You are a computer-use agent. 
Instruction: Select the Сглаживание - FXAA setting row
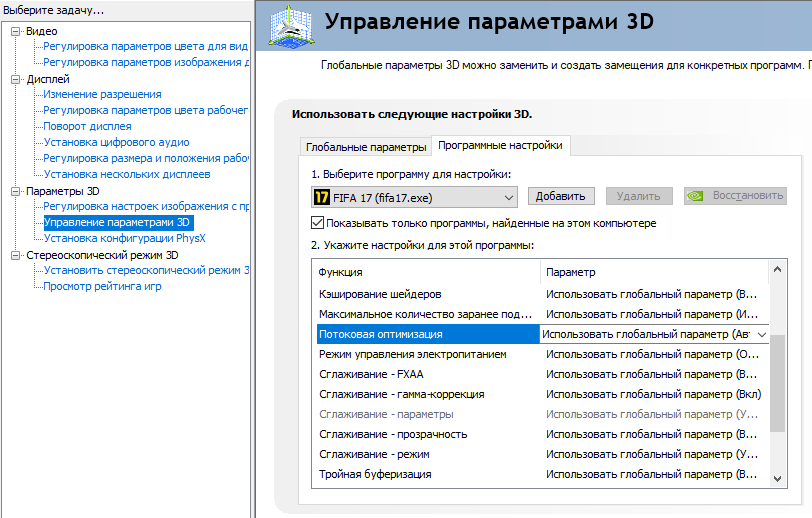(372, 374)
